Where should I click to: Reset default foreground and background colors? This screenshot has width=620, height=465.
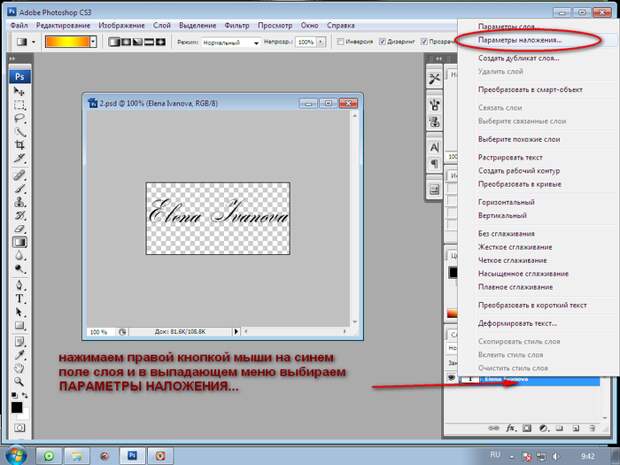15,395
